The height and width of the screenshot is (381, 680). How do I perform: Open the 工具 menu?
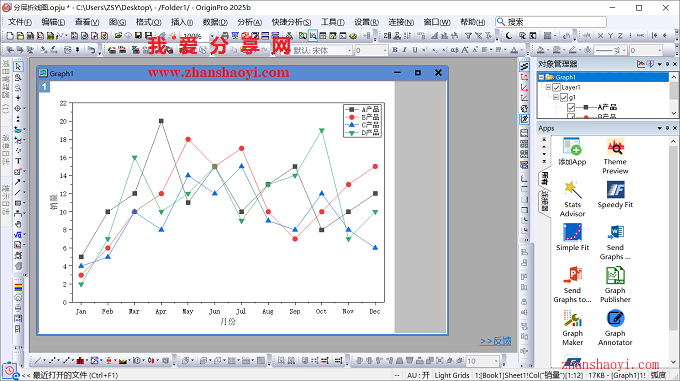[x=333, y=22]
